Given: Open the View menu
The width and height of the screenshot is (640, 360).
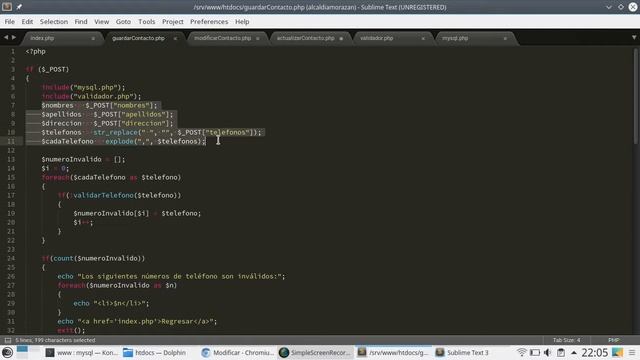Looking at the screenshot, I should [x=102, y=22].
